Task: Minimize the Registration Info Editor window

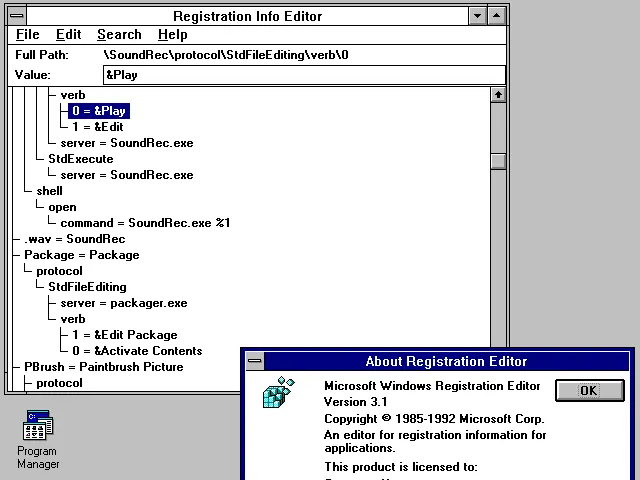Action: point(477,16)
